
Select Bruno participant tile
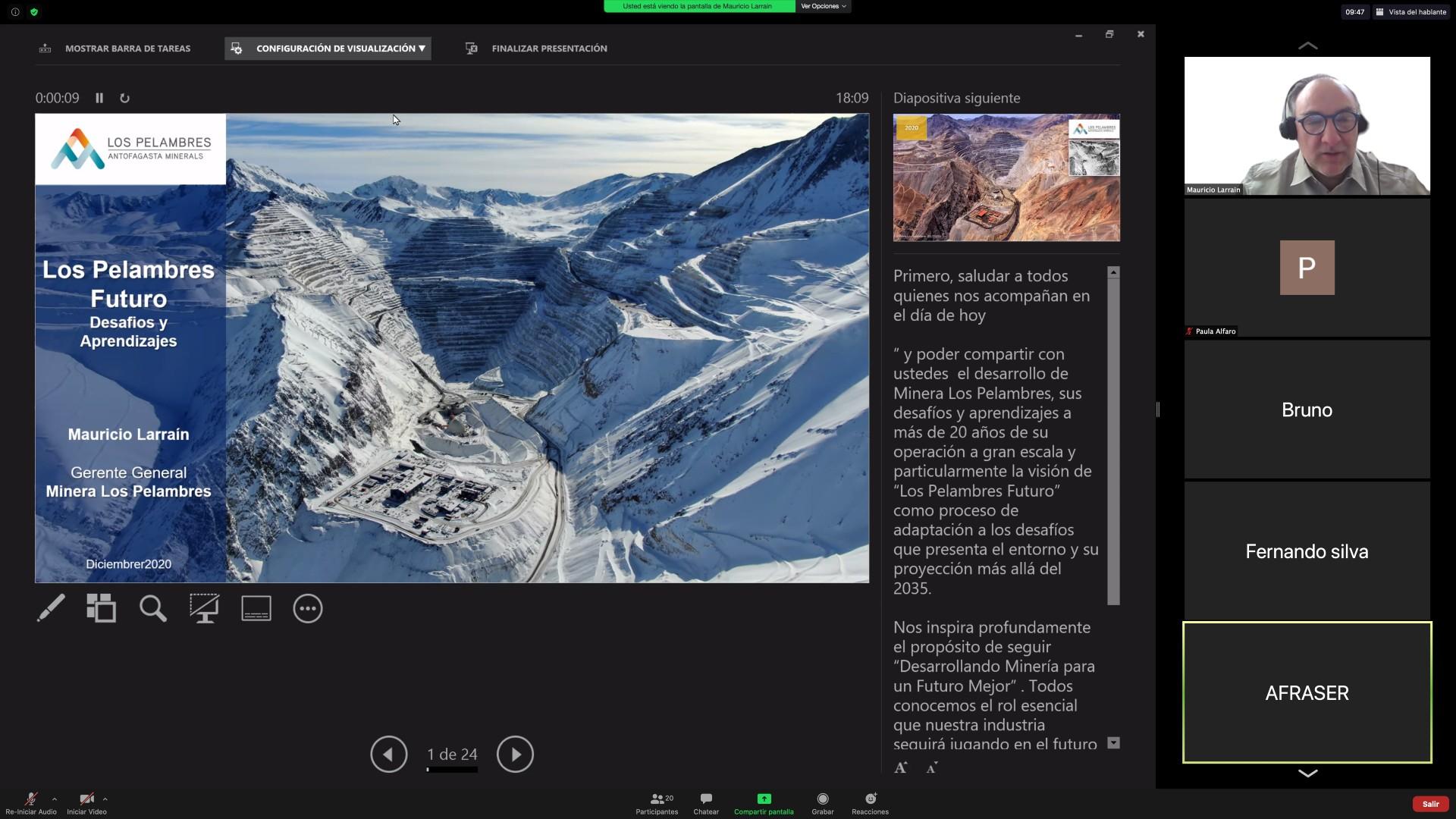pyautogui.click(x=1307, y=409)
